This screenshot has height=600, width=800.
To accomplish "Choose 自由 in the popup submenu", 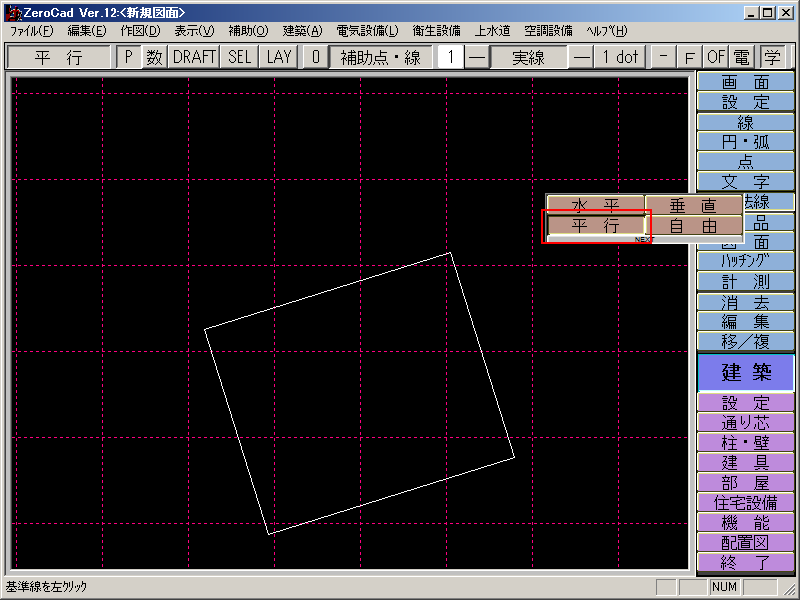I will click(693, 225).
